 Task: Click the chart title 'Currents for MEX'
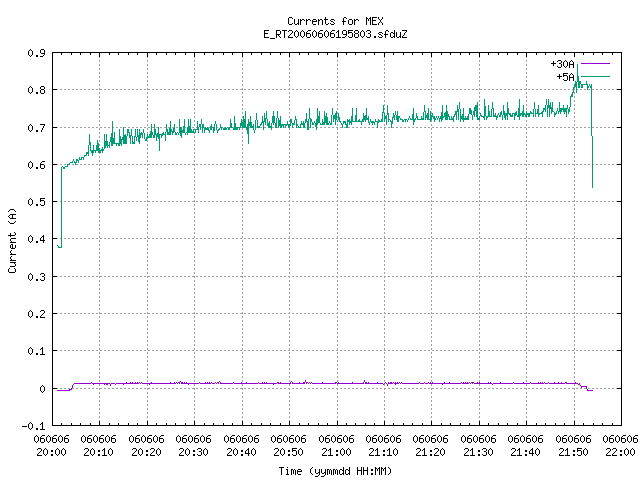[x=335, y=21]
